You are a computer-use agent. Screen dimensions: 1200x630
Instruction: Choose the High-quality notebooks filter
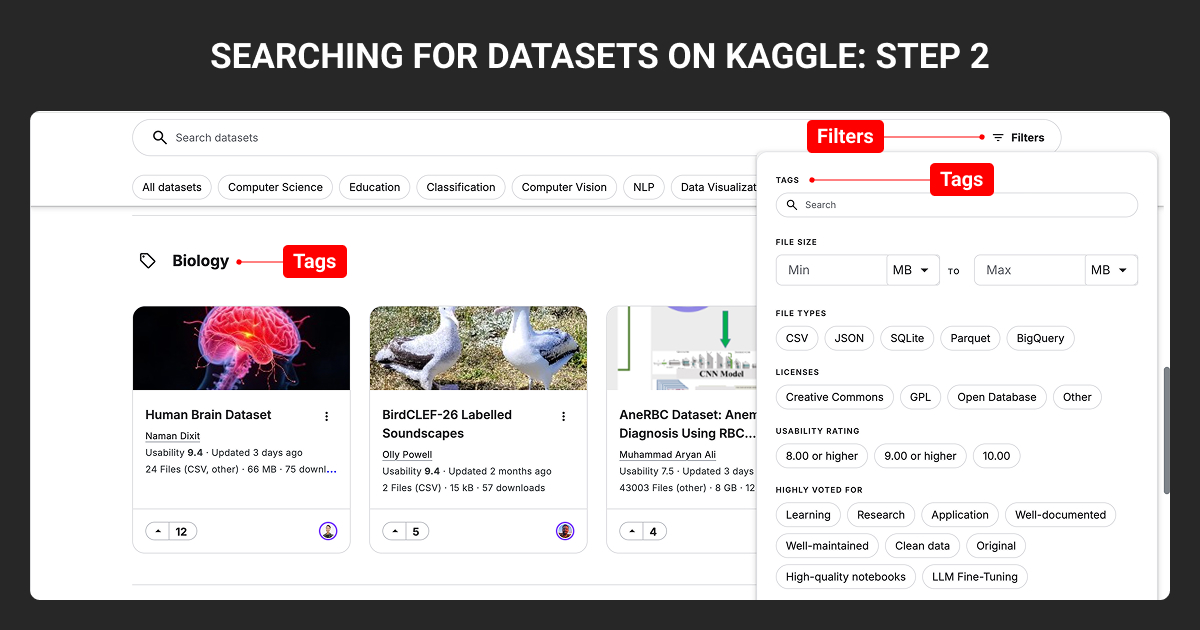845,577
